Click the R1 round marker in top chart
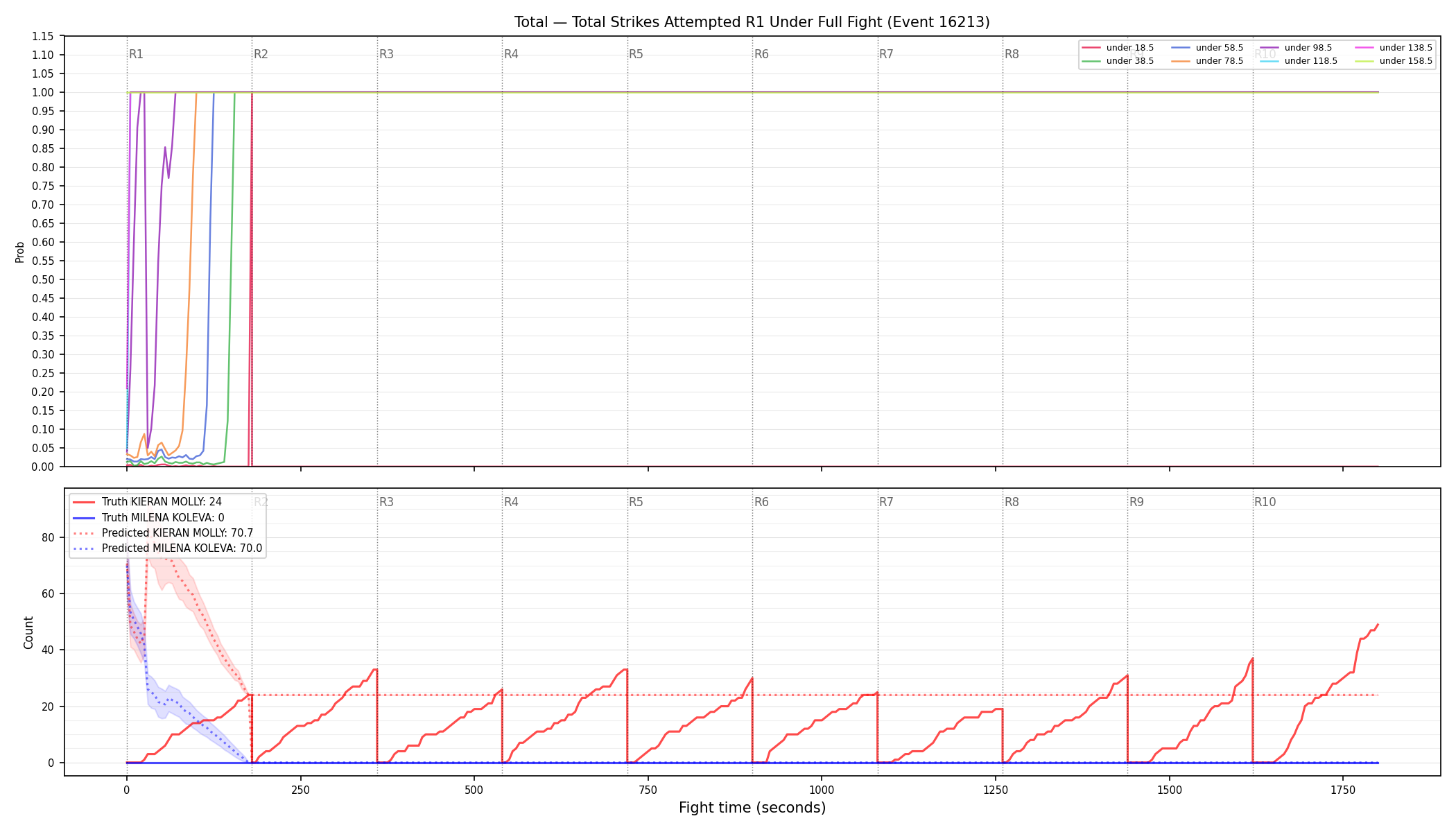 tap(136, 54)
